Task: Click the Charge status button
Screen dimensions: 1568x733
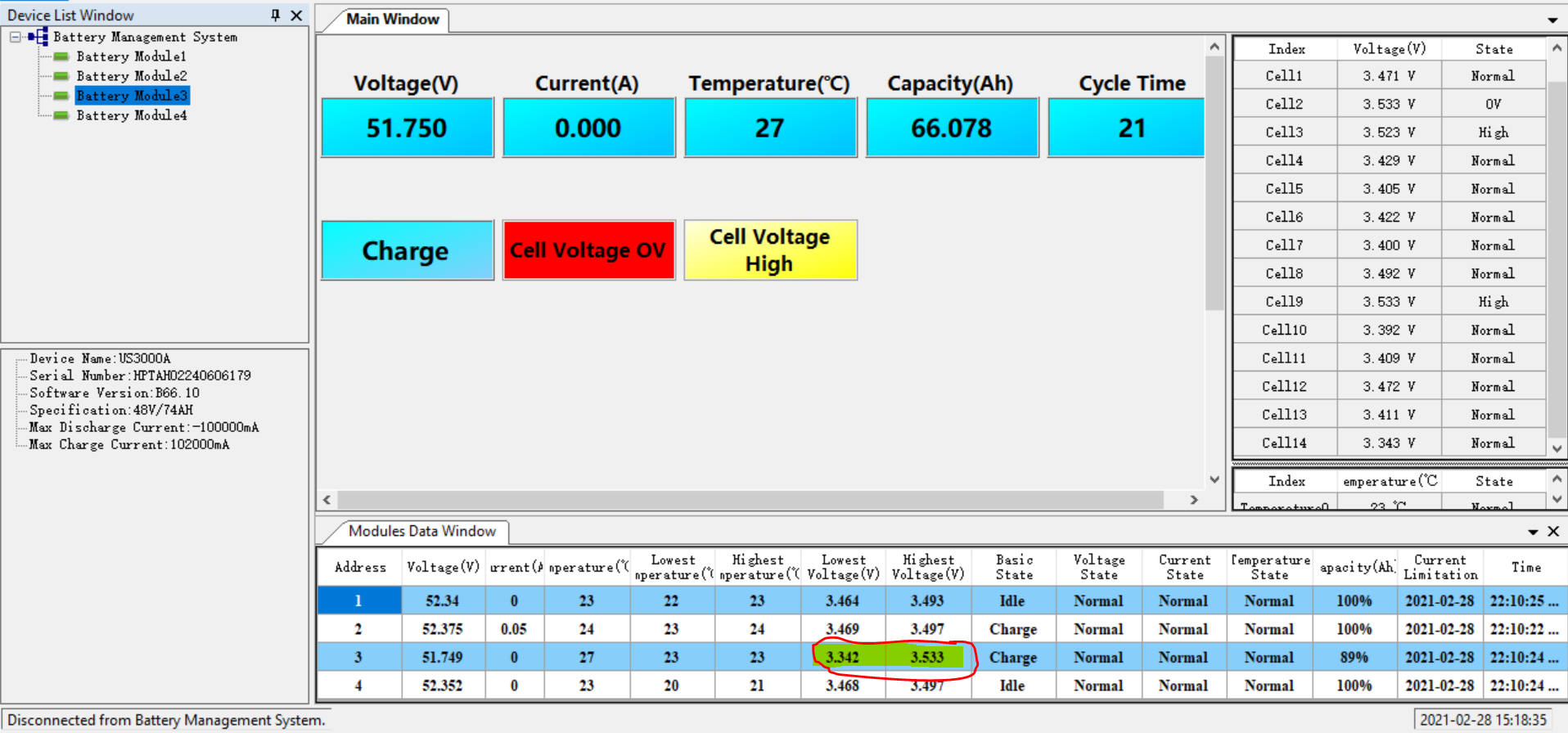Action: (407, 250)
